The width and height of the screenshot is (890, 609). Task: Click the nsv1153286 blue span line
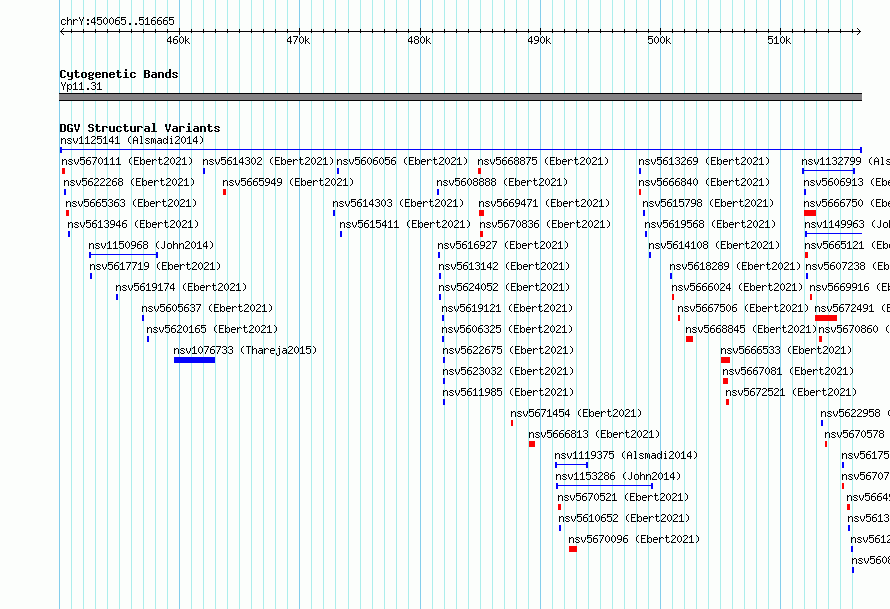click(604, 486)
